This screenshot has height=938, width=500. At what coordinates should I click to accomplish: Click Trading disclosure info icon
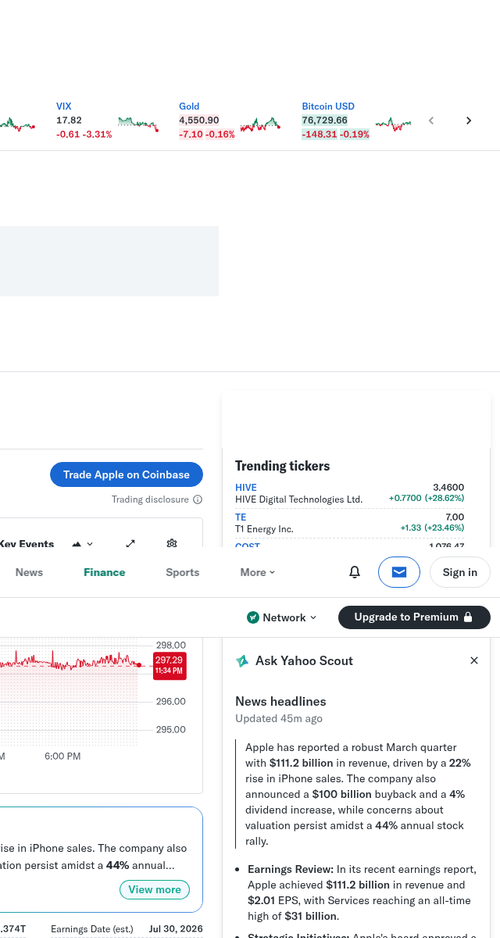[x=197, y=500]
